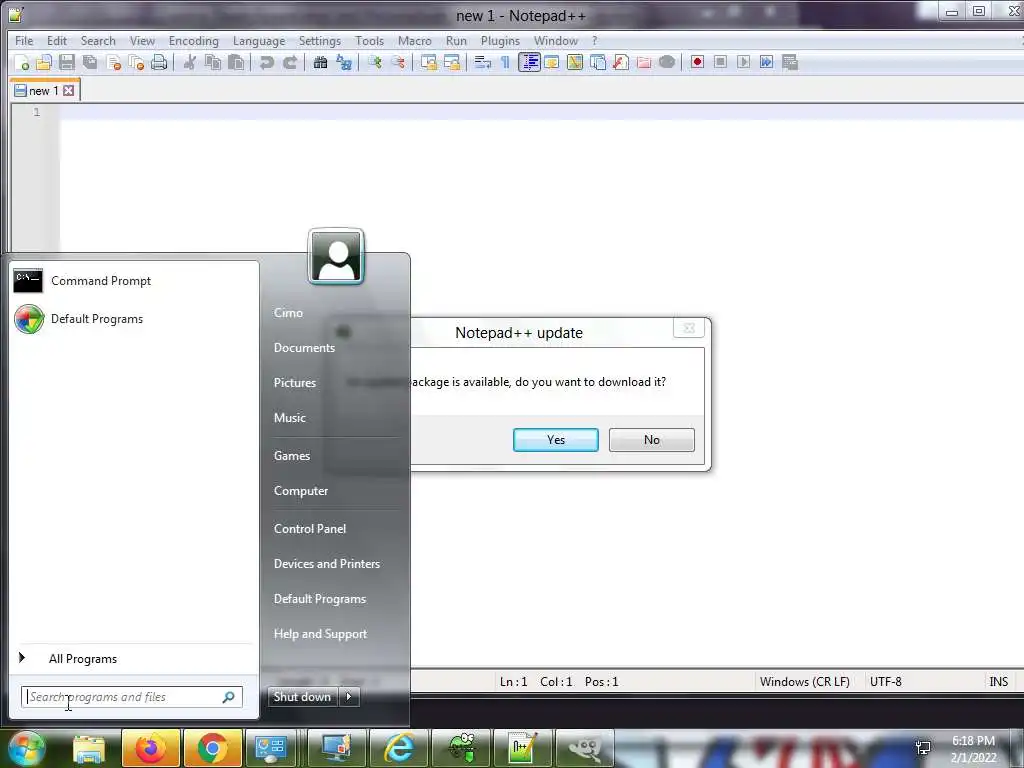The height and width of the screenshot is (768, 1024).
Task: Open Control Panel from Start menu
Action: point(310,529)
